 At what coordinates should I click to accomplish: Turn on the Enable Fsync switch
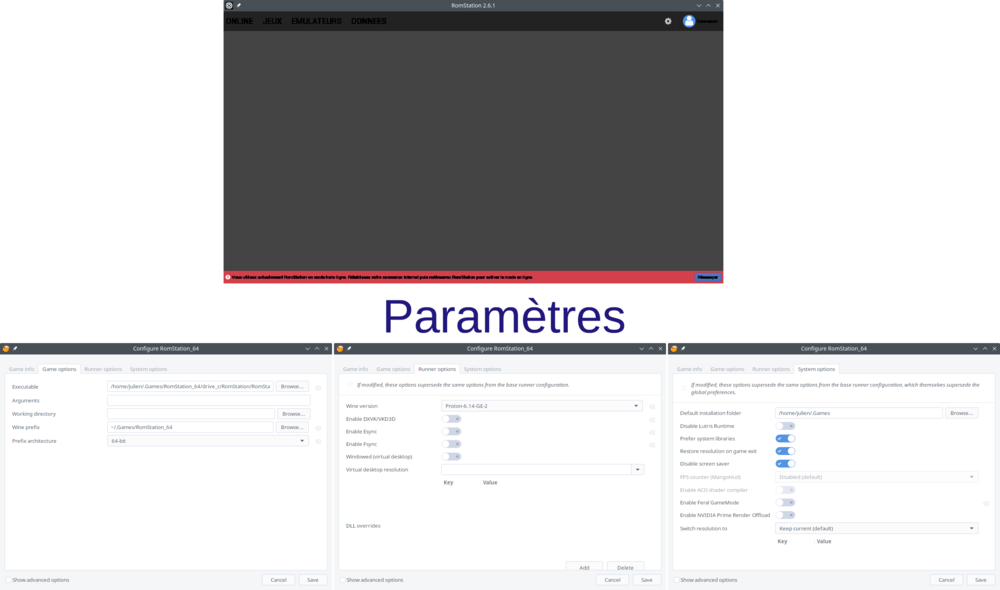point(452,444)
